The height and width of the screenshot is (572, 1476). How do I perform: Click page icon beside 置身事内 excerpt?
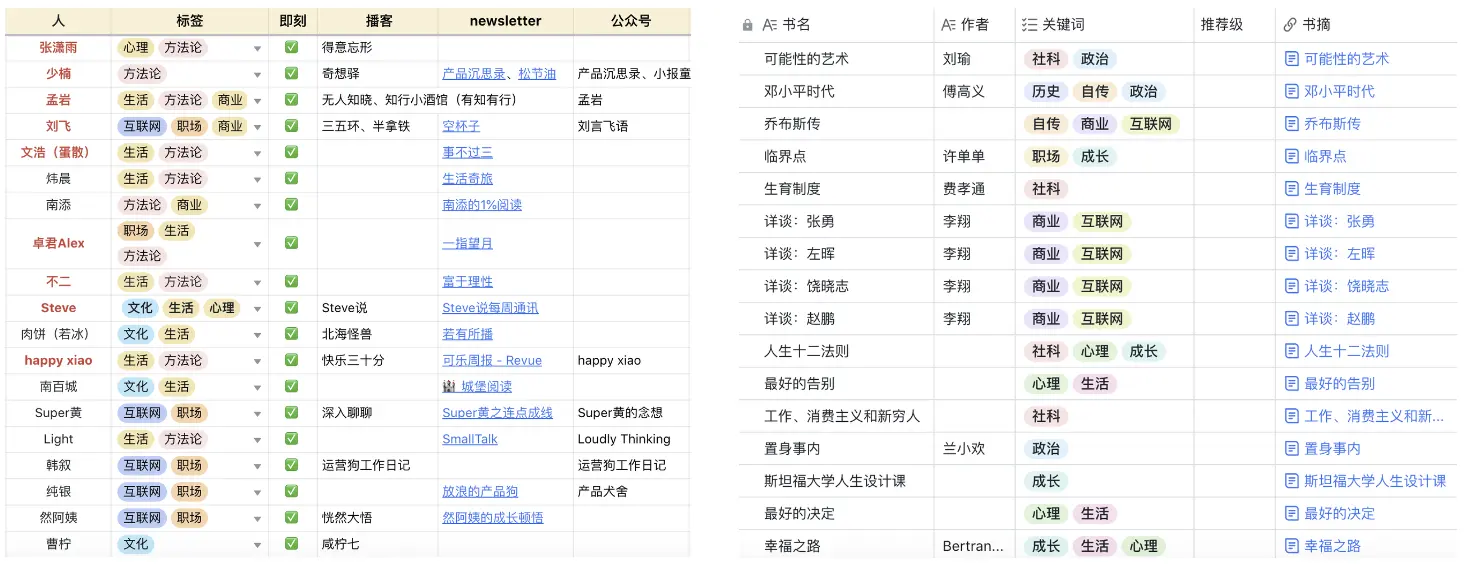point(1291,449)
